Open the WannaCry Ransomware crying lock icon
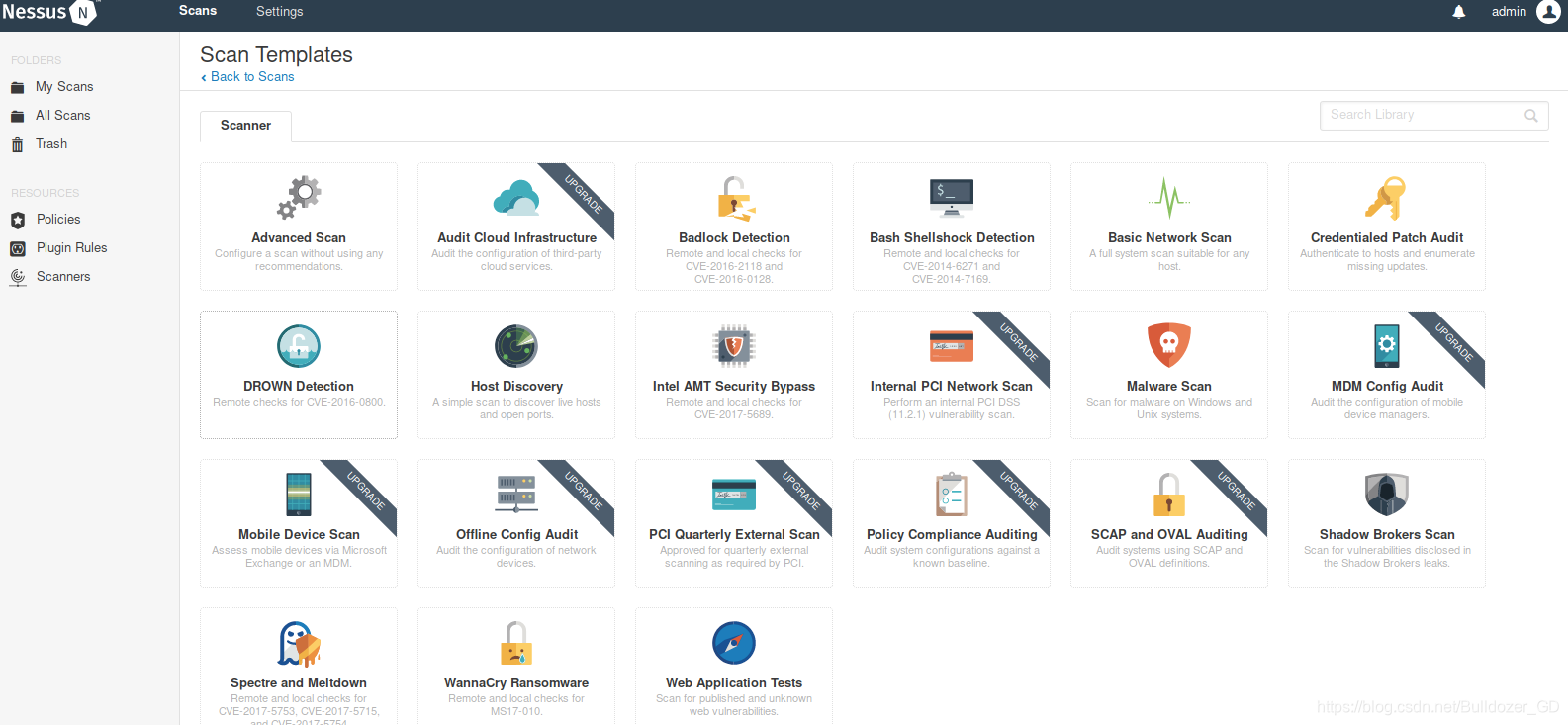This screenshot has width=1568, height=725. click(516, 643)
